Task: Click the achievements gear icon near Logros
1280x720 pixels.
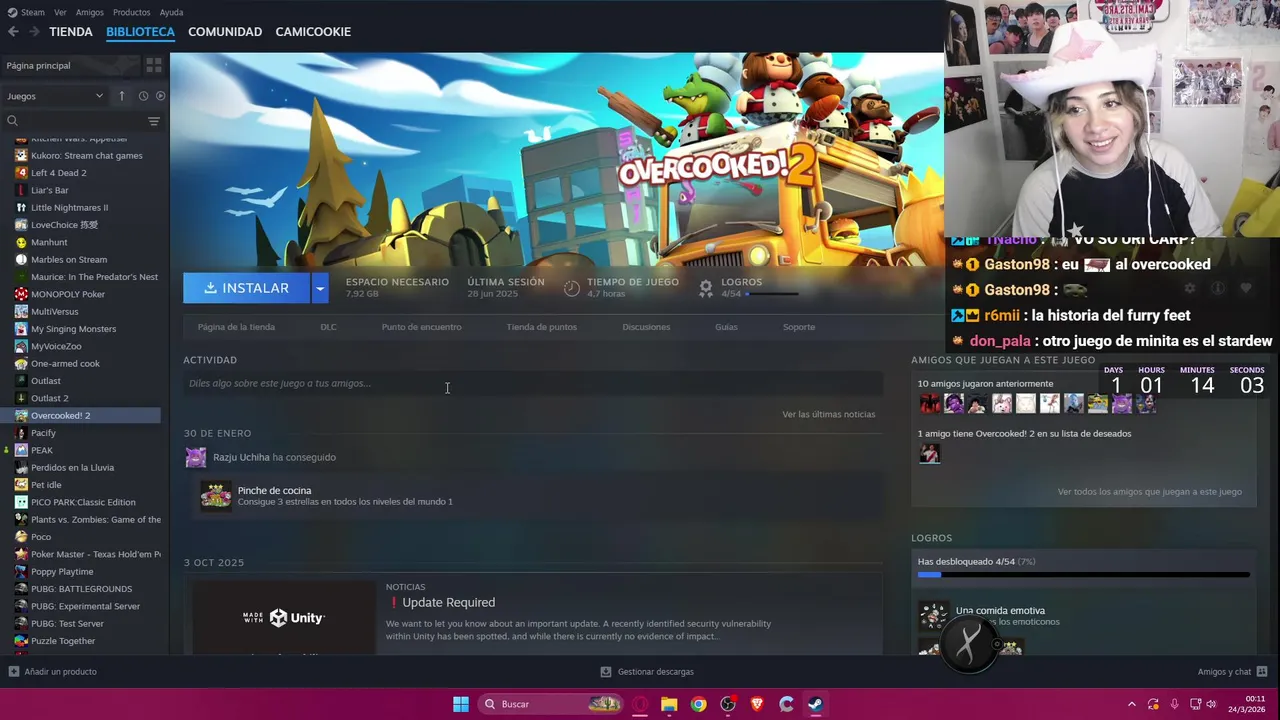Action: click(706, 288)
